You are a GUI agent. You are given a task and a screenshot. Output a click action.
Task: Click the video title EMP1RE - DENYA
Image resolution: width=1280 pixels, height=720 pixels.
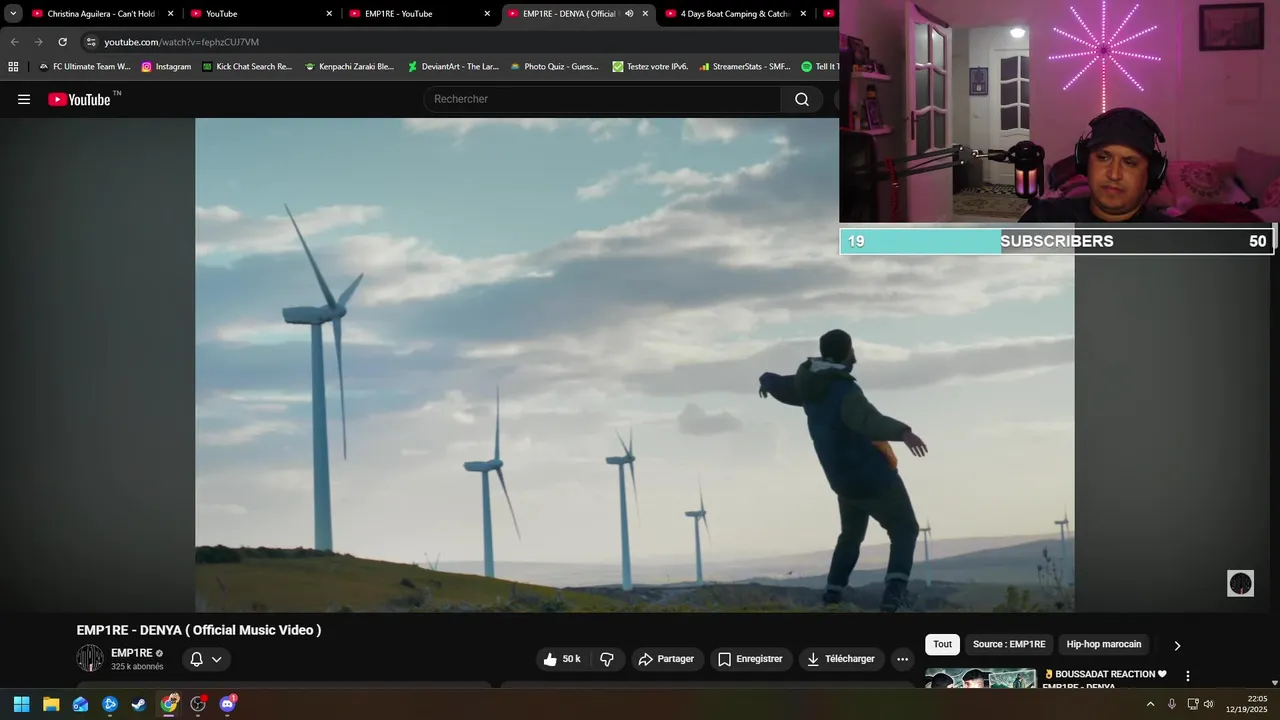pos(199,630)
